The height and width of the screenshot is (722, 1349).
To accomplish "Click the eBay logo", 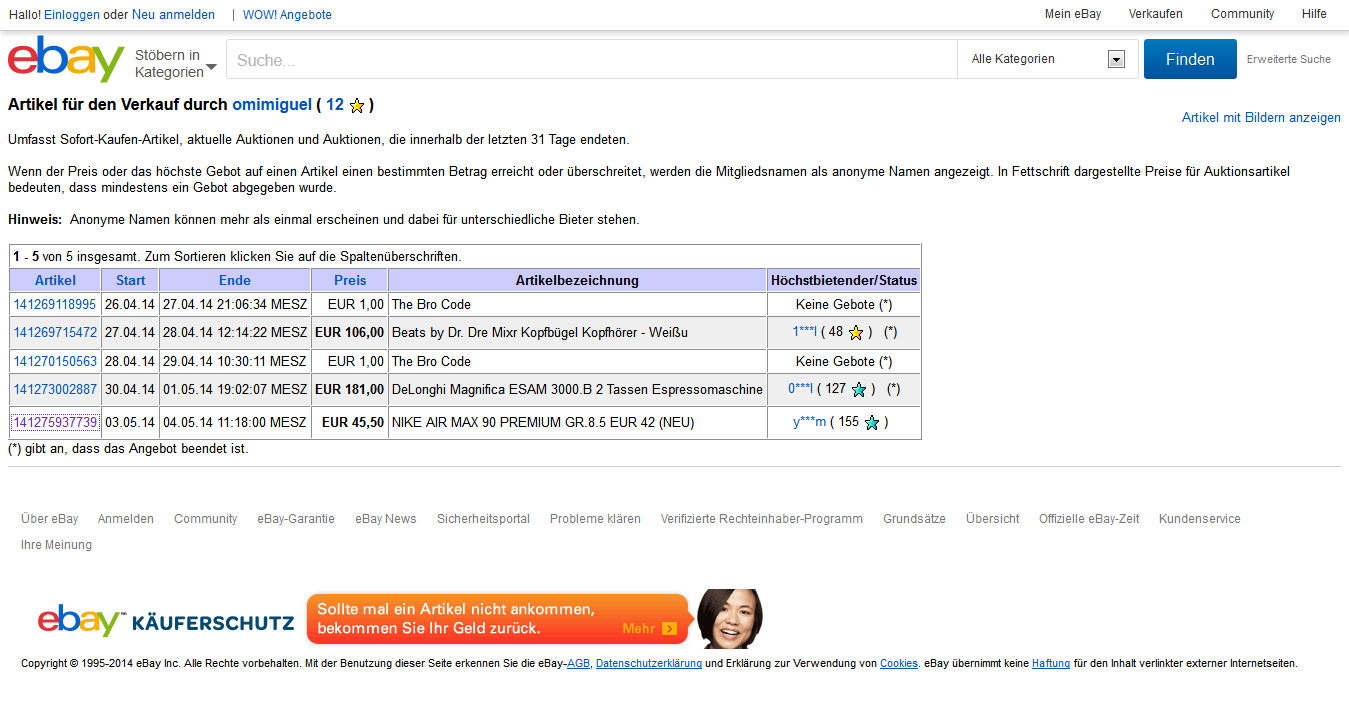I will pos(66,59).
